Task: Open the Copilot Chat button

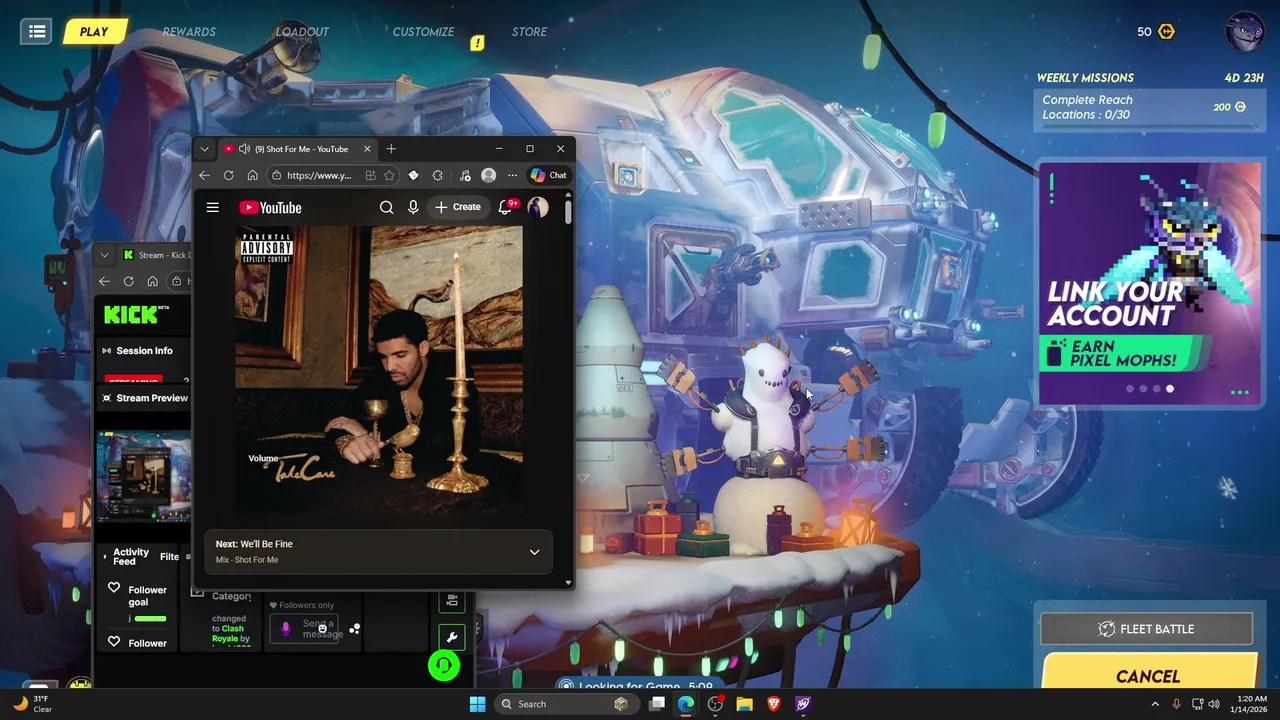Action: coord(548,175)
